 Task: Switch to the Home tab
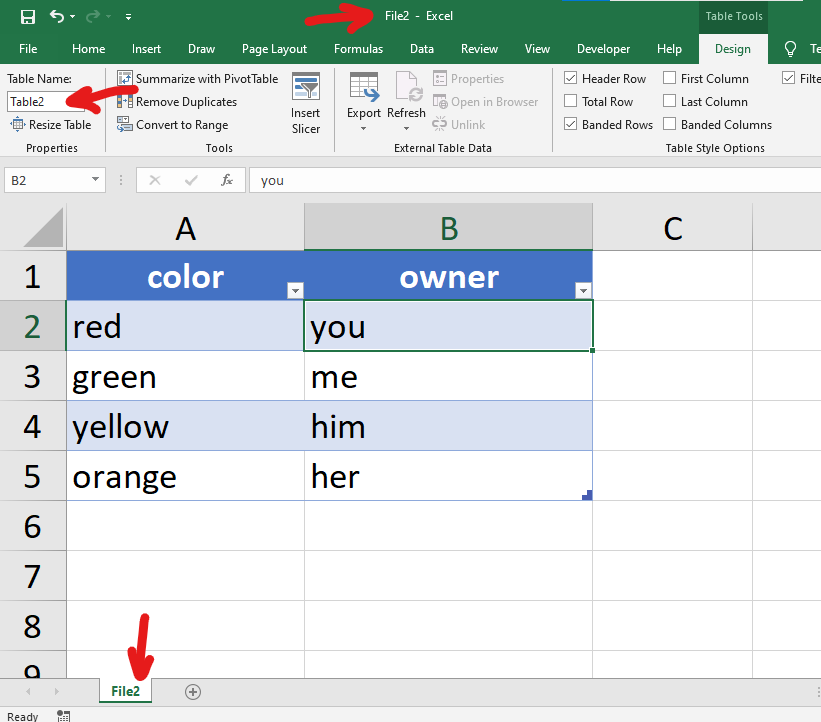click(x=88, y=49)
